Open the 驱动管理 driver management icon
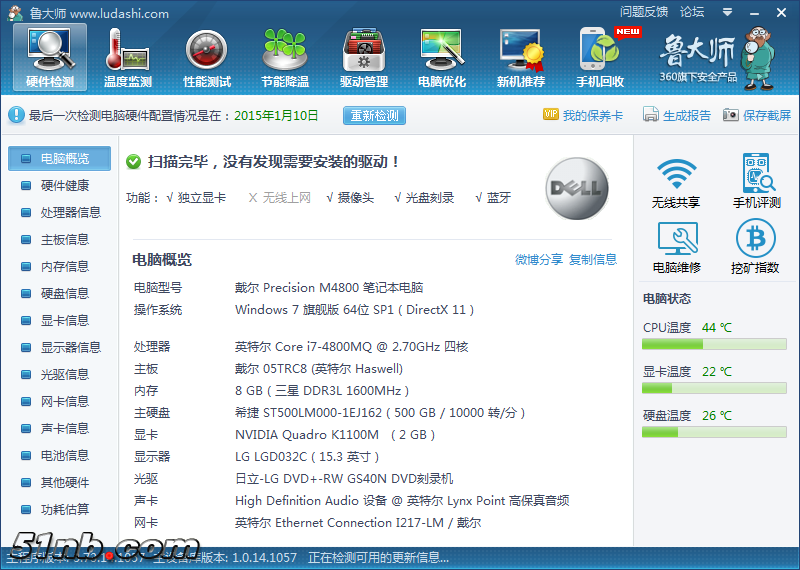The image size is (800, 570). [364, 57]
